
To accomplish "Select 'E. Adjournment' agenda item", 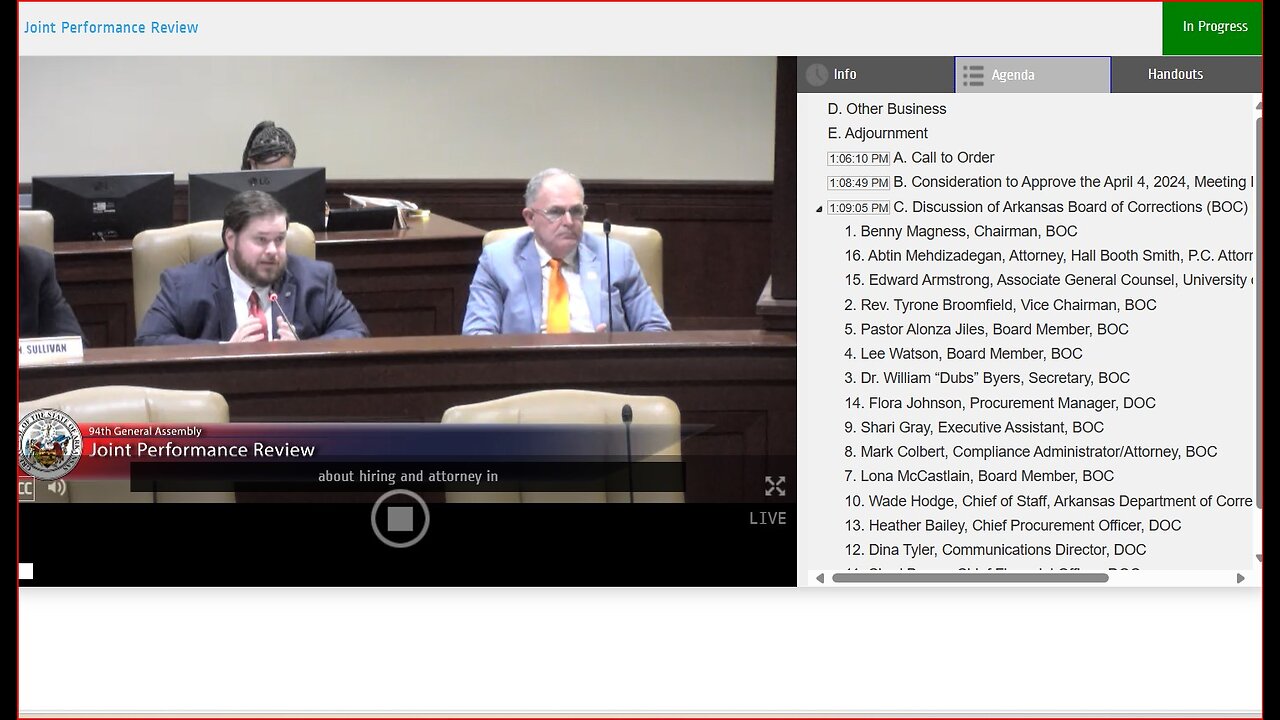I will pos(878,133).
